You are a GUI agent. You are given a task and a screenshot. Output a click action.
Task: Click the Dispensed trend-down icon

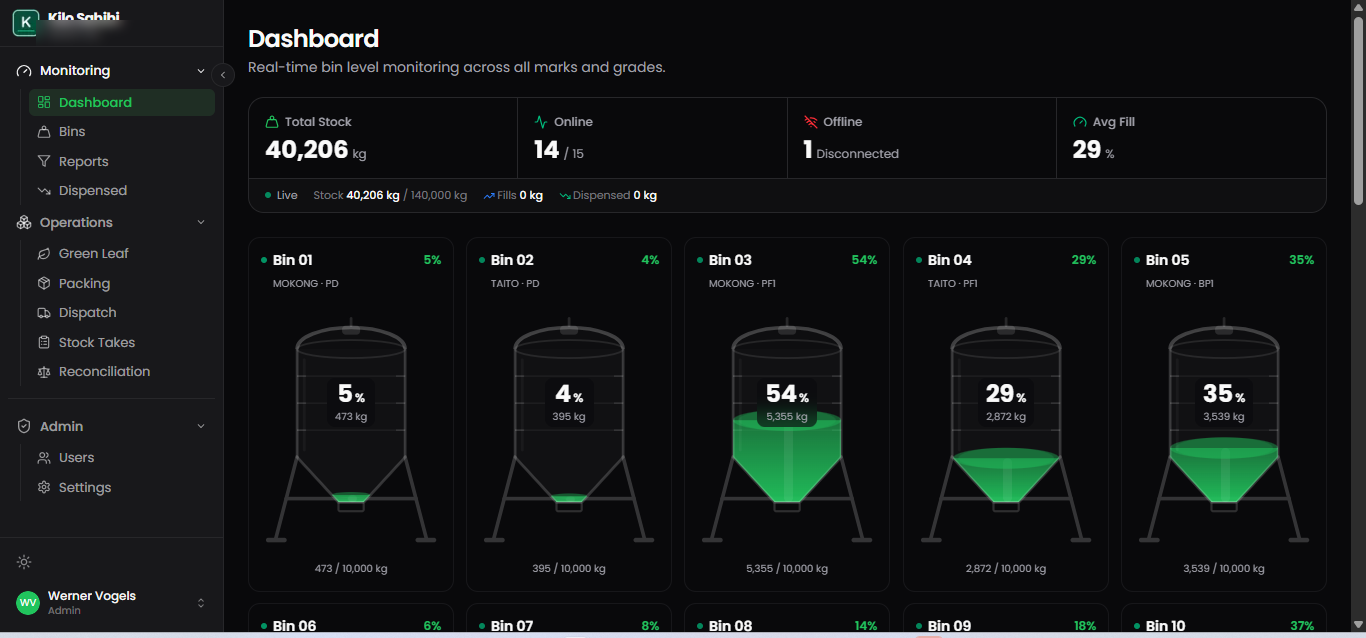(x=44, y=191)
